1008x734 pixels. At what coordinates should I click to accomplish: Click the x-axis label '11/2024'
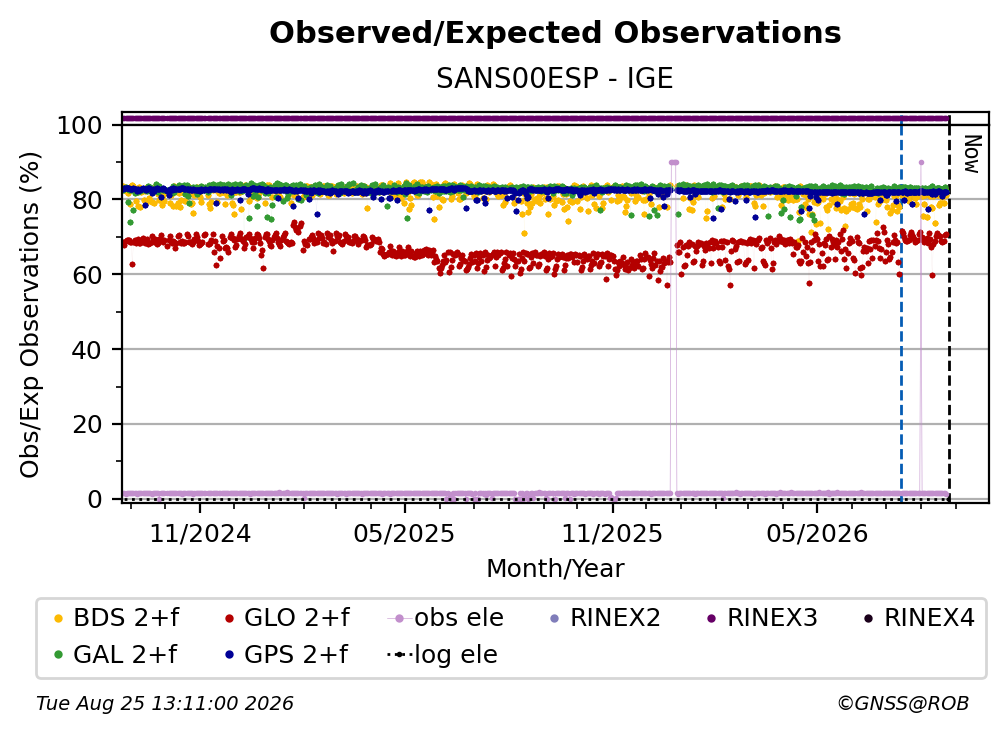200,533
